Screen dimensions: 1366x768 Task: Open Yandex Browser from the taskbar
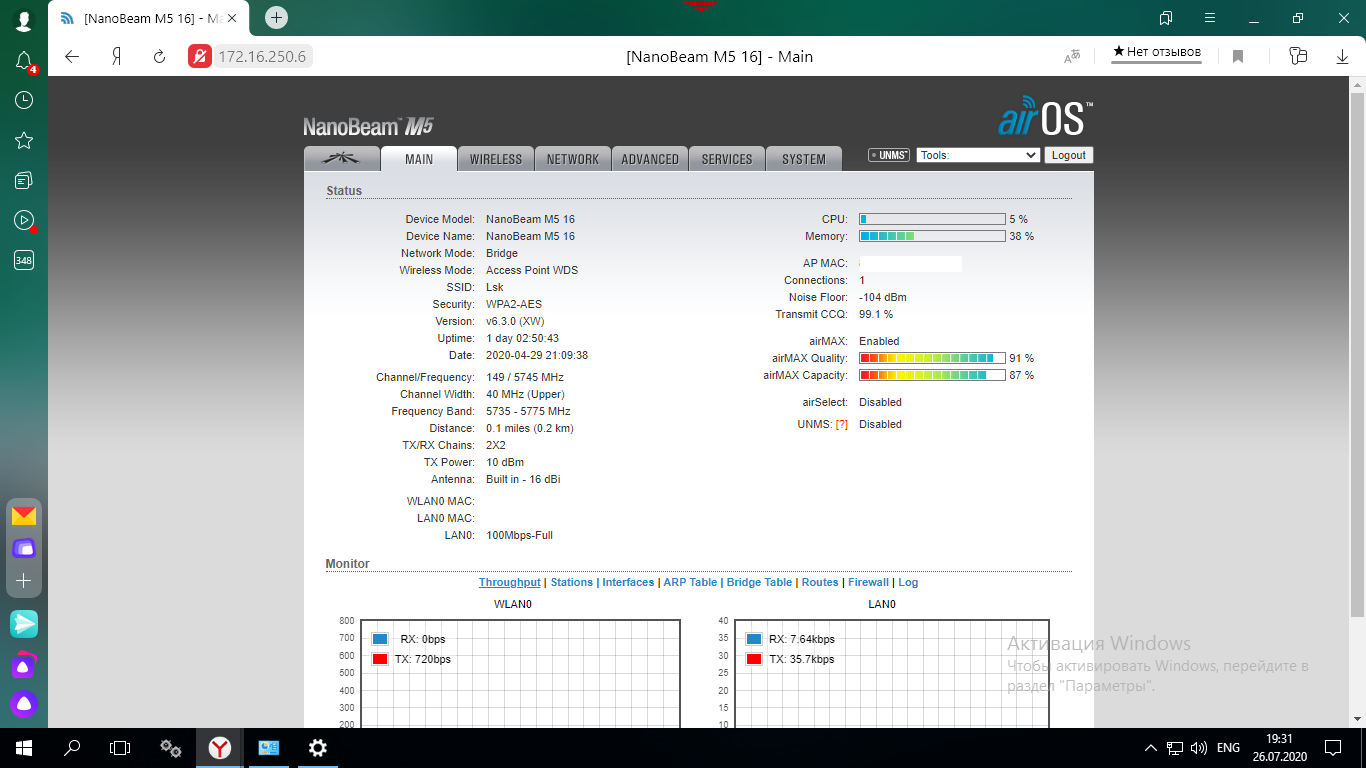tap(220, 748)
